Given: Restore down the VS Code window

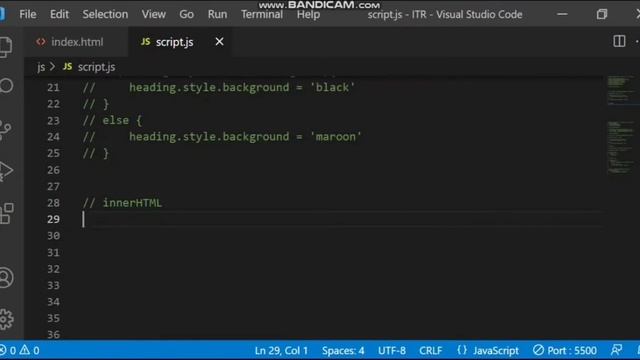Looking at the screenshot, I should [601, 14].
